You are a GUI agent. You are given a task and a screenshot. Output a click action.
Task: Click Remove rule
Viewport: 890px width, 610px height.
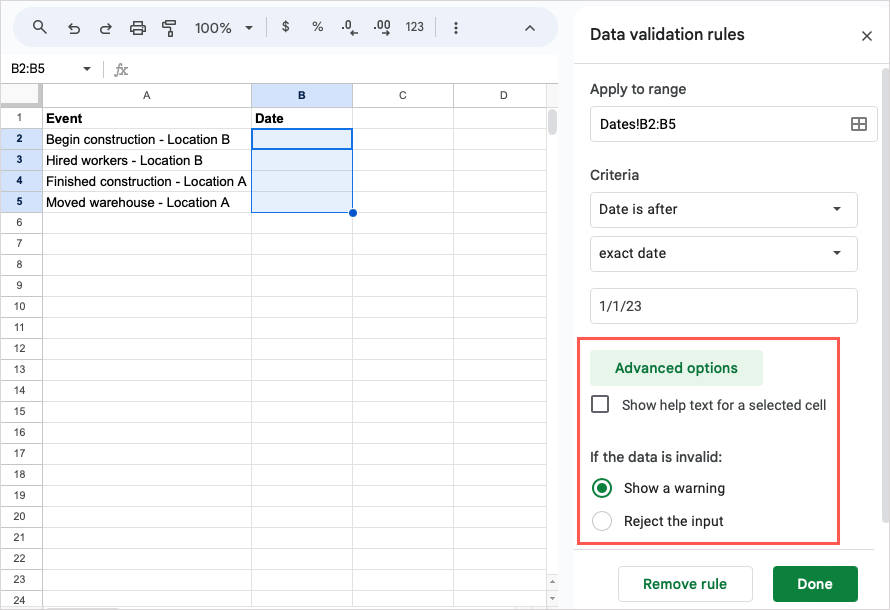(685, 584)
